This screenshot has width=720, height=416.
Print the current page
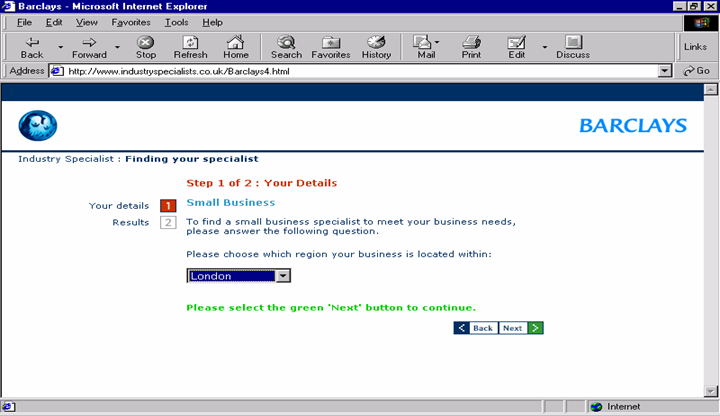point(471,47)
